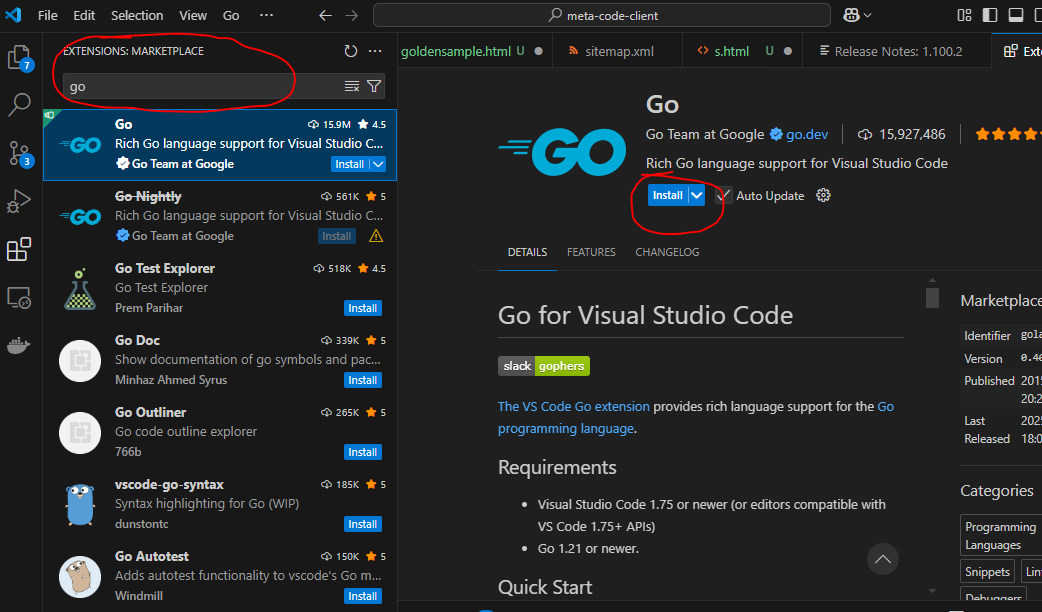Select the Snippets category
Image resolution: width=1042 pixels, height=612 pixels.
pyautogui.click(x=987, y=571)
